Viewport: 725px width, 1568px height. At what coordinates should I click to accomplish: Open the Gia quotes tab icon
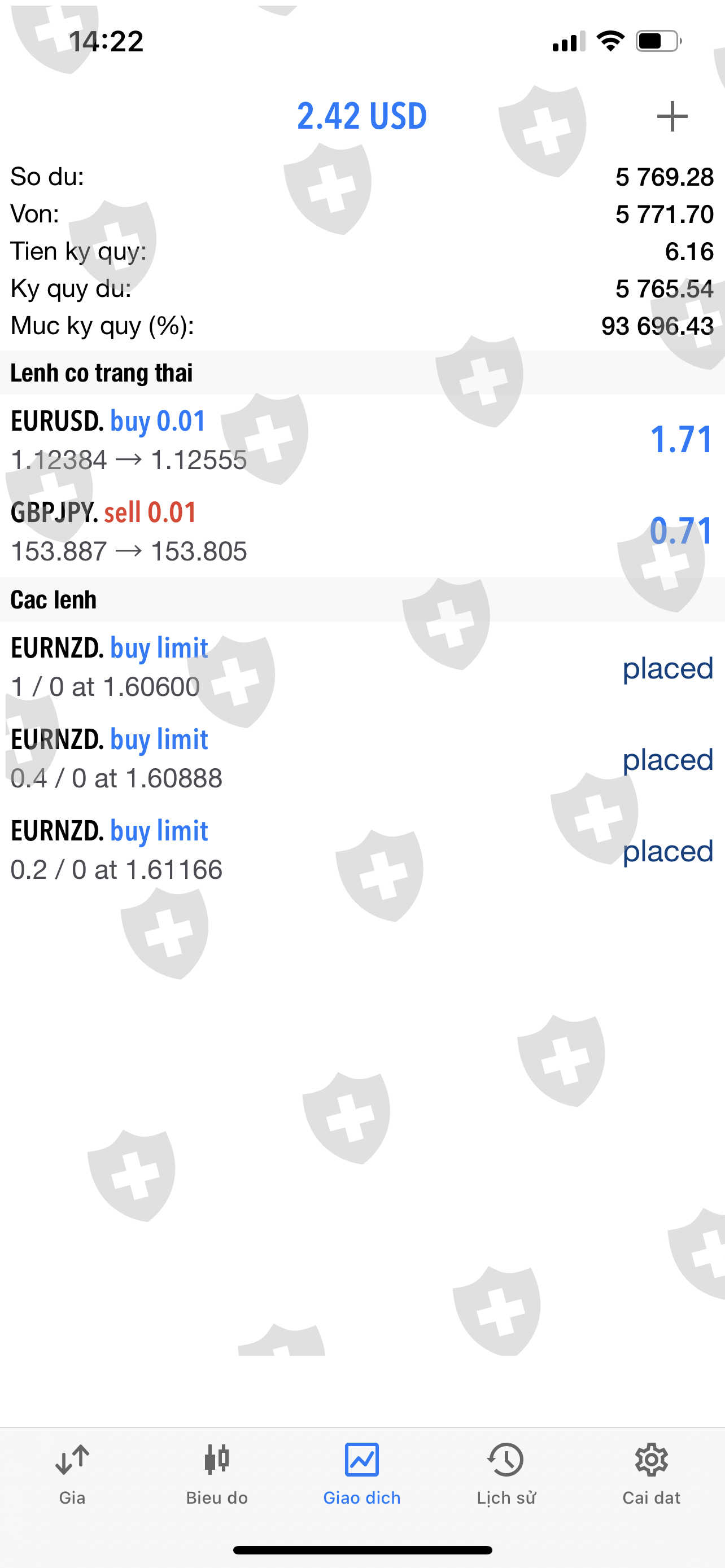tap(72, 1460)
